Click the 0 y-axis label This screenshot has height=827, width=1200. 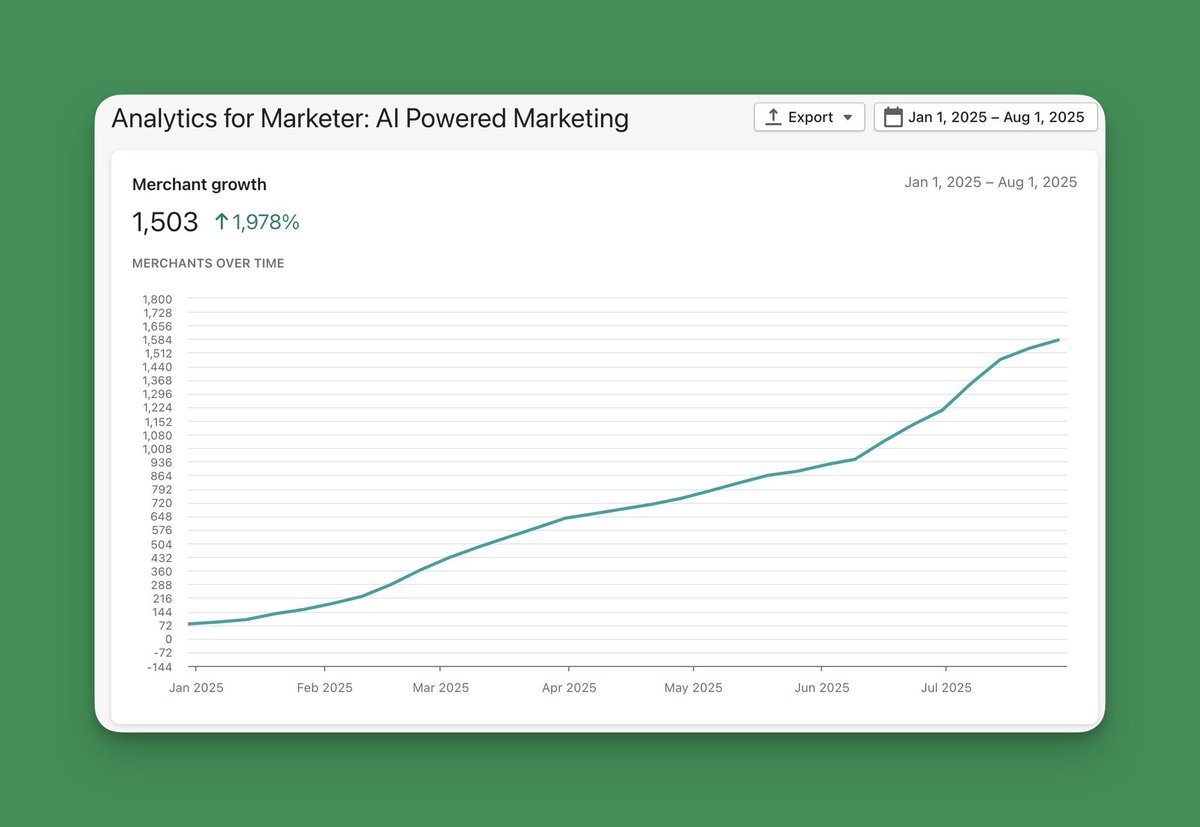tap(169, 639)
